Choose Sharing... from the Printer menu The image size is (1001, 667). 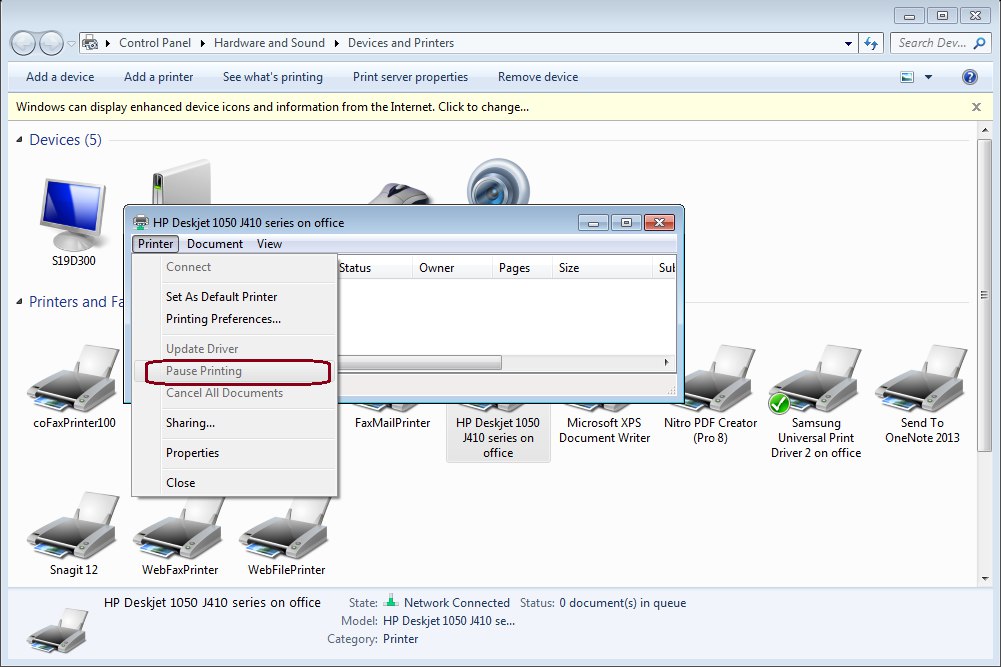click(x=235, y=423)
